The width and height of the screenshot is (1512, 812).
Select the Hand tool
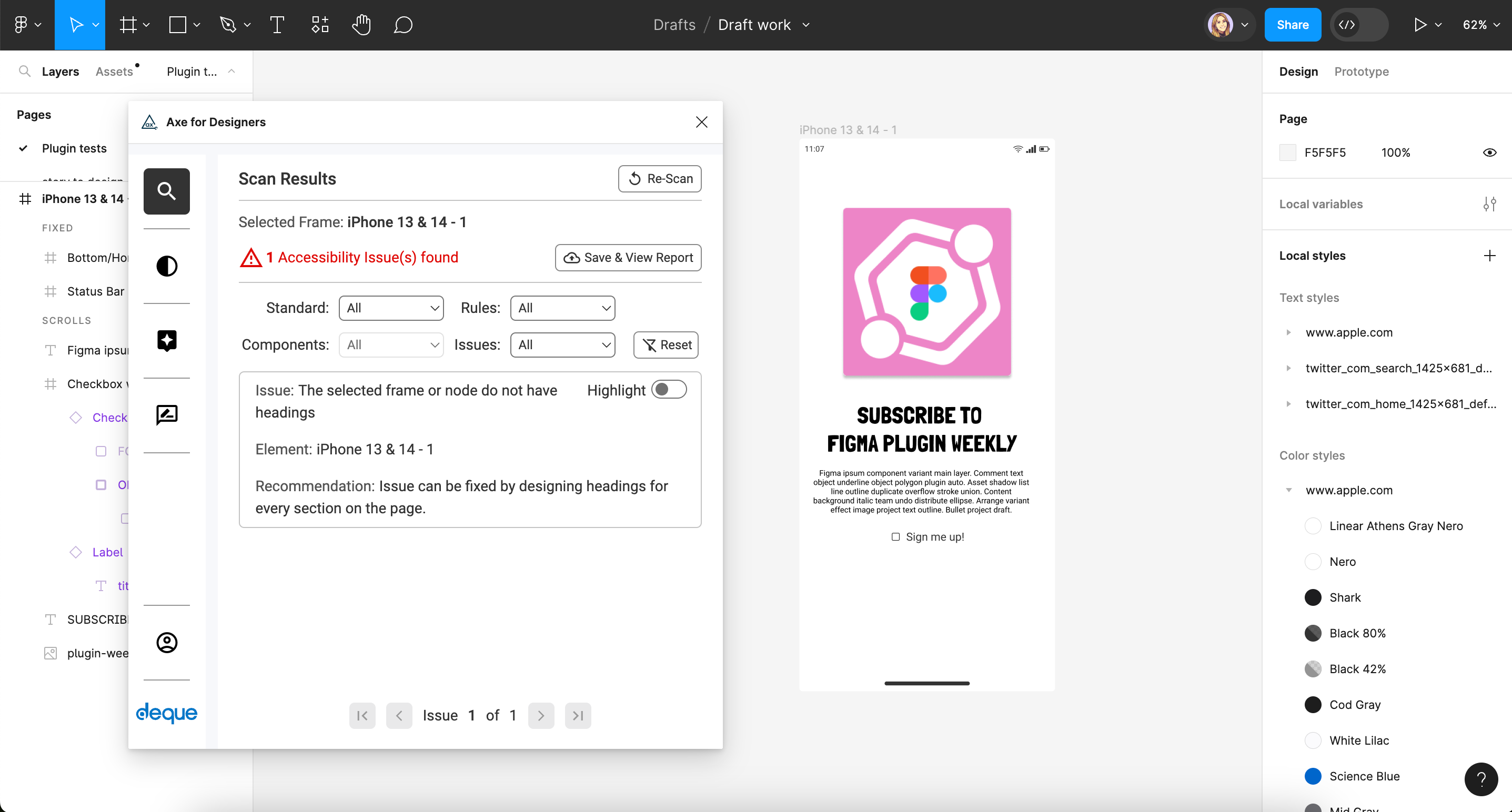click(361, 25)
